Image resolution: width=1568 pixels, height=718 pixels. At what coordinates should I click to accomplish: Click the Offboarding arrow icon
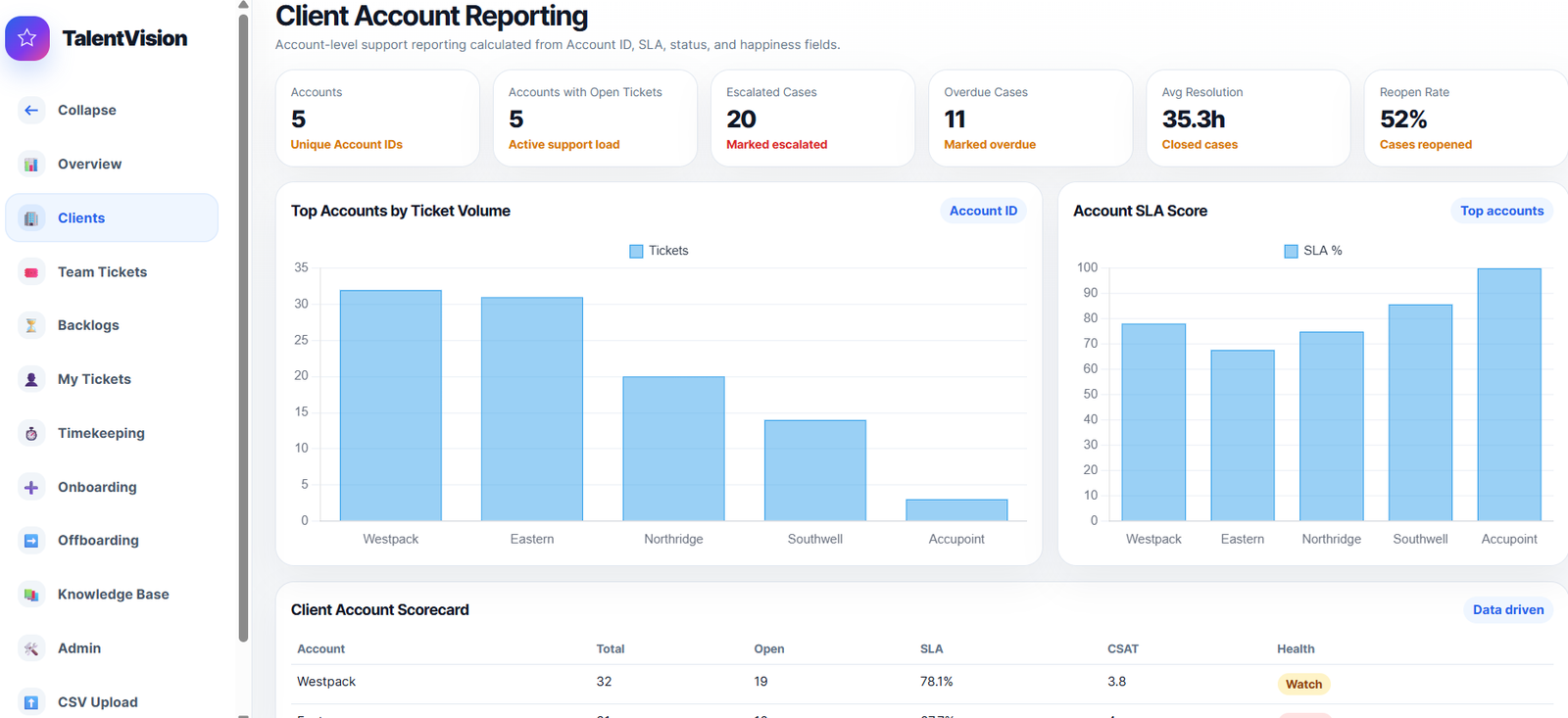coord(31,540)
